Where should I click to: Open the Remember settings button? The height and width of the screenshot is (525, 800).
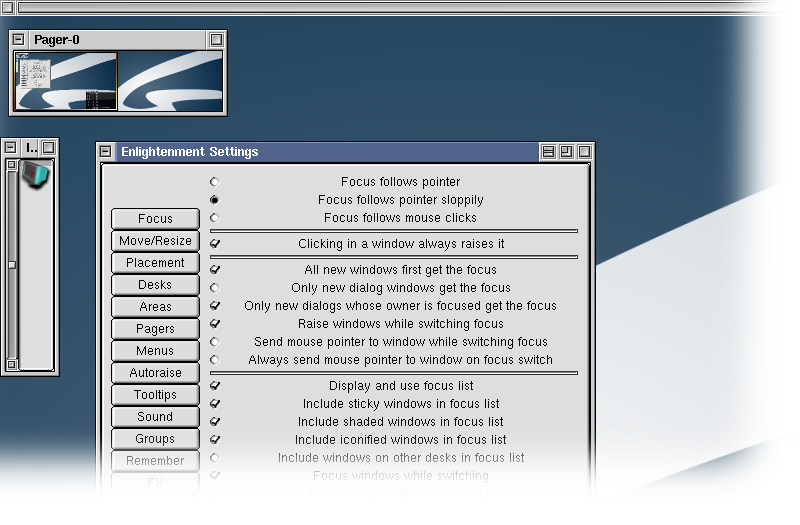coord(155,460)
